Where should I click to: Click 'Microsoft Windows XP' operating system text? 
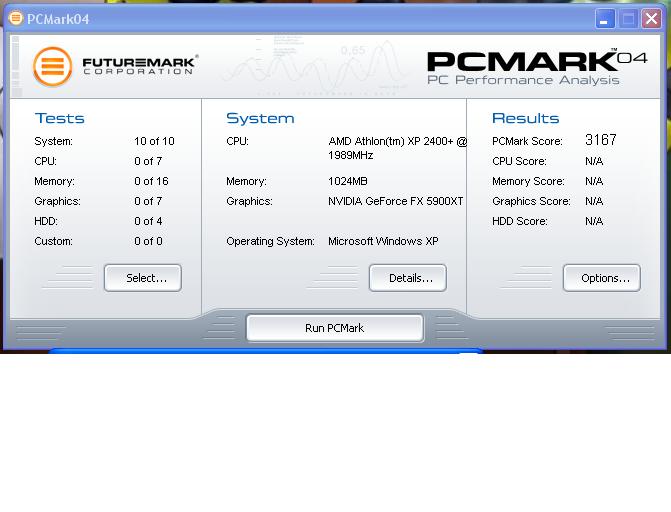point(383,241)
